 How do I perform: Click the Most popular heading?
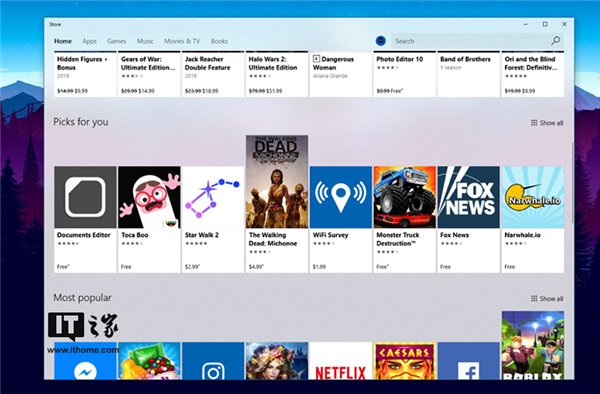[x=82, y=298]
